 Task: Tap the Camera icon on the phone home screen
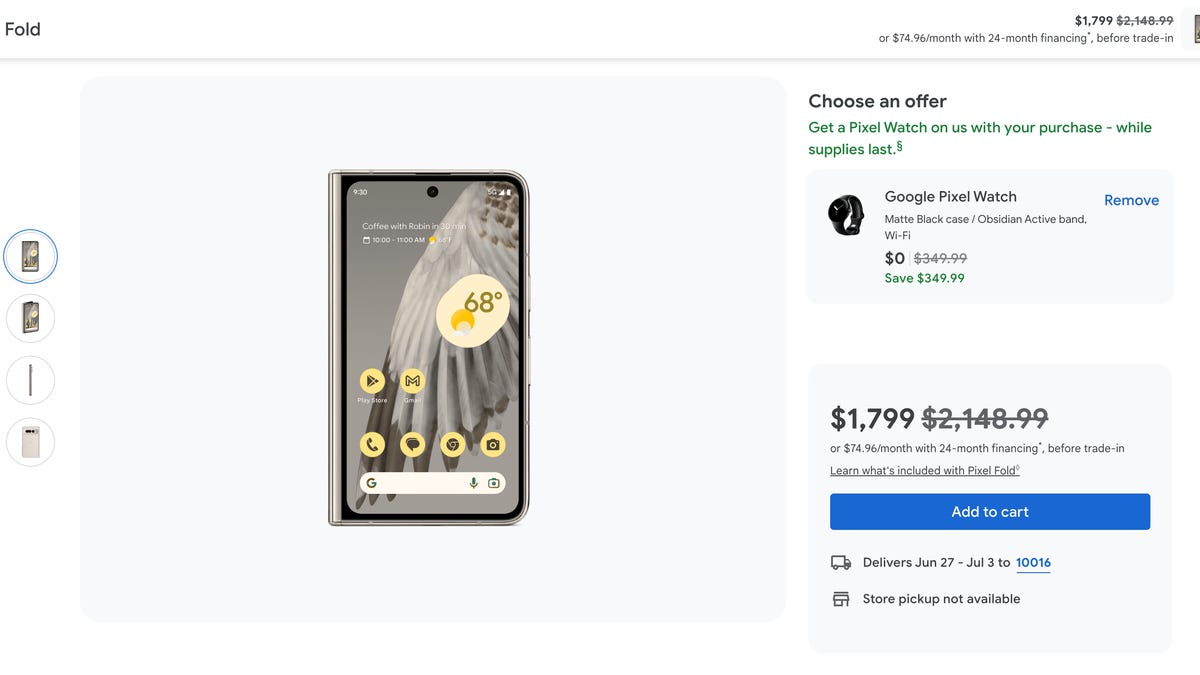(492, 444)
